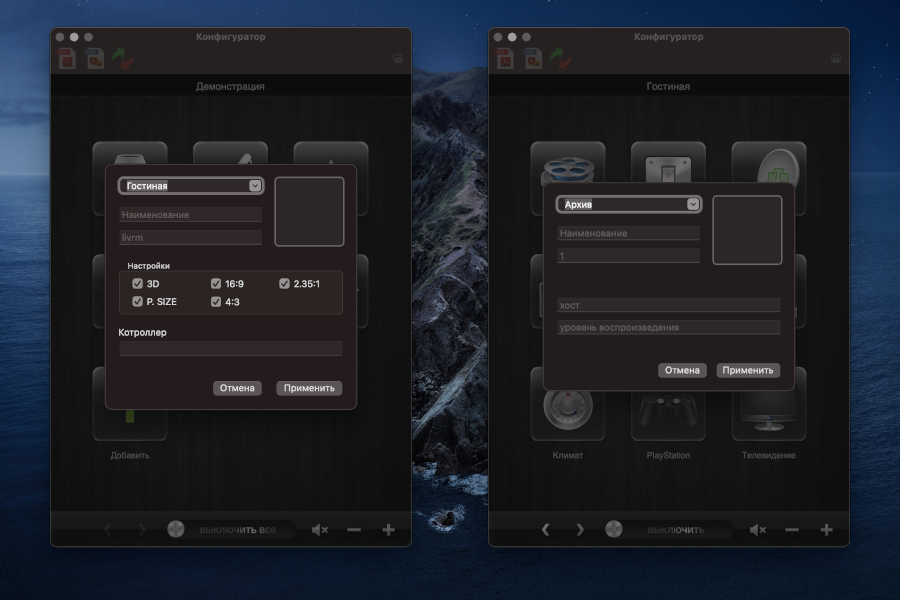This screenshot has height=600, width=900.
Task: Open the Гостиная dropdown
Action: tap(190, 186)
